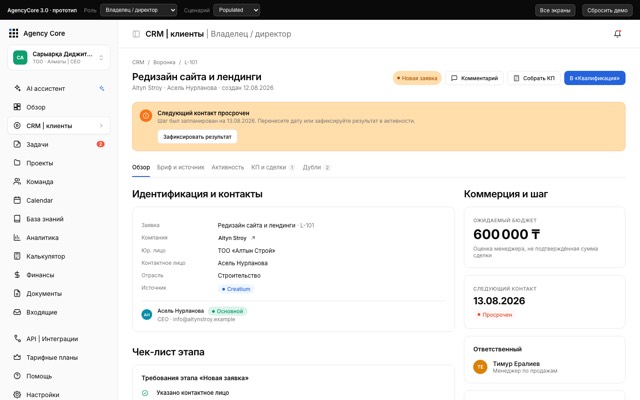Click the overdue contact warning icon
Viewport: 640px width, 400px height.
click(x=146, y=116)
